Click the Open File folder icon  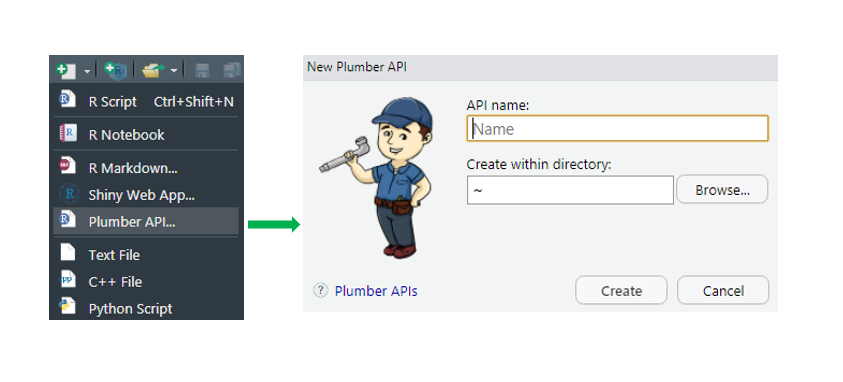[x=153, y=70]
